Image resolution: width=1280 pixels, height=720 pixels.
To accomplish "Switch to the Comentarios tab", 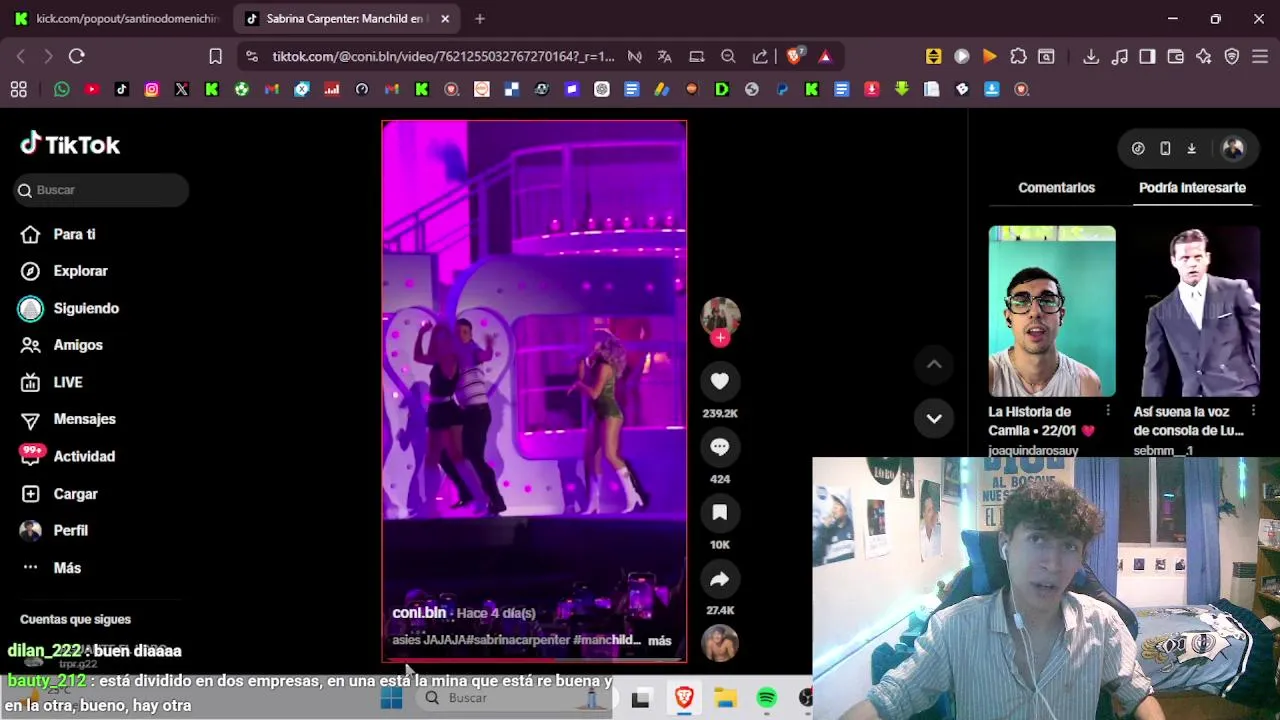I will (x=1056, y=187).
